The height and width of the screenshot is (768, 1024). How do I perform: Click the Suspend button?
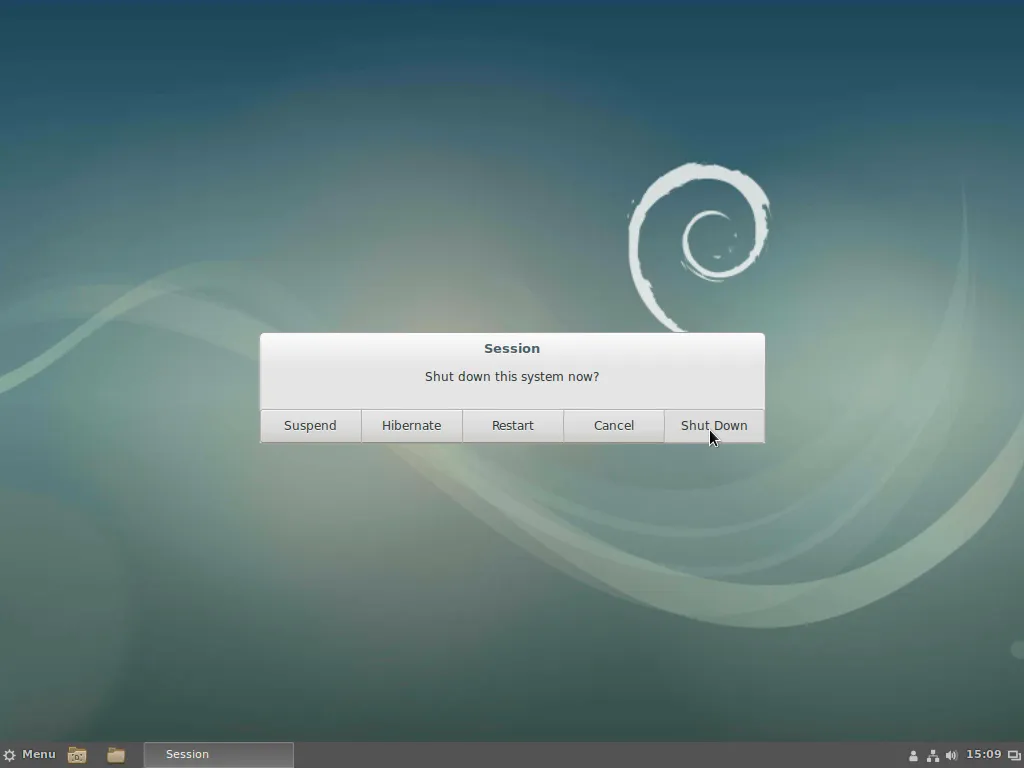[x=310, y=426]
